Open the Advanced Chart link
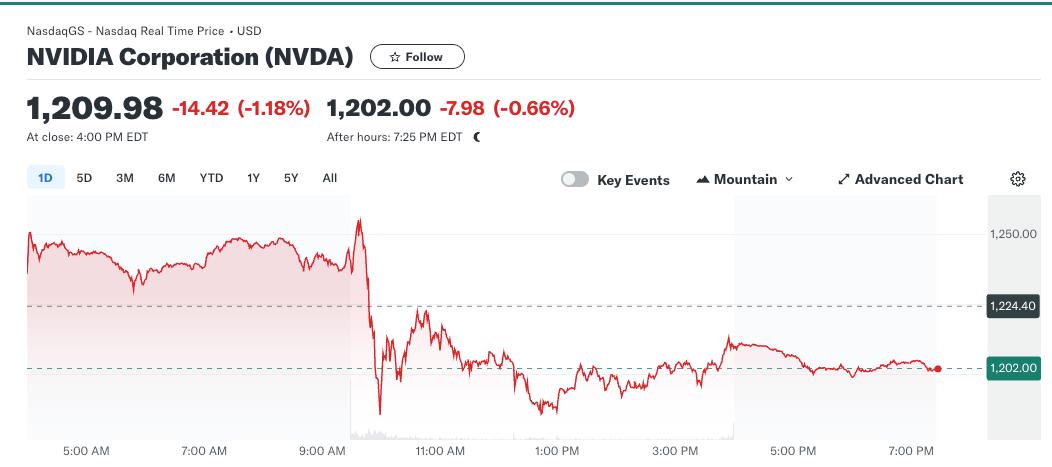The width and height of the screenshot is (1052, 467). (909, 180)
